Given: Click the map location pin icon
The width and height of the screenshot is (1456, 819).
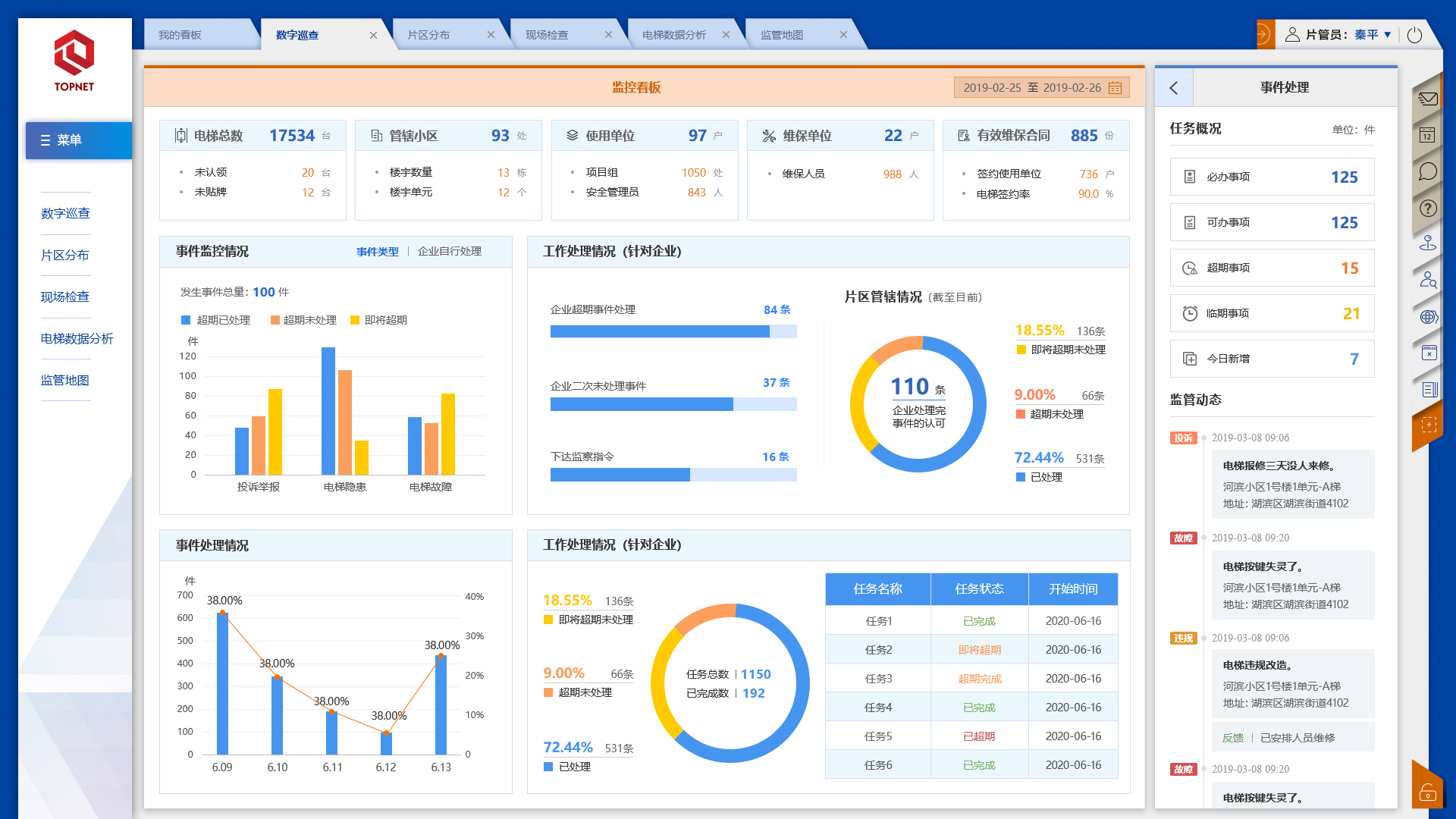Looking at the screenshot, I should coord(1428,243).
